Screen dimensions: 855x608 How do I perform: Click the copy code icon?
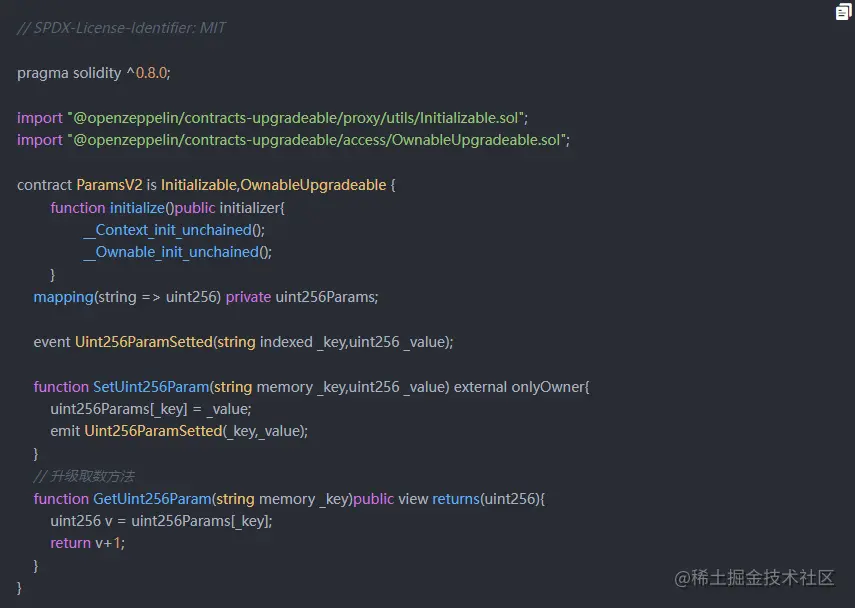843,12
